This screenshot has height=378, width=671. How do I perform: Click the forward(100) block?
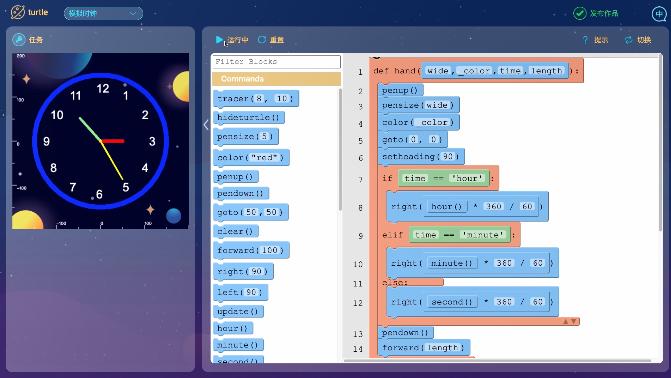click(x=251, y=250)
